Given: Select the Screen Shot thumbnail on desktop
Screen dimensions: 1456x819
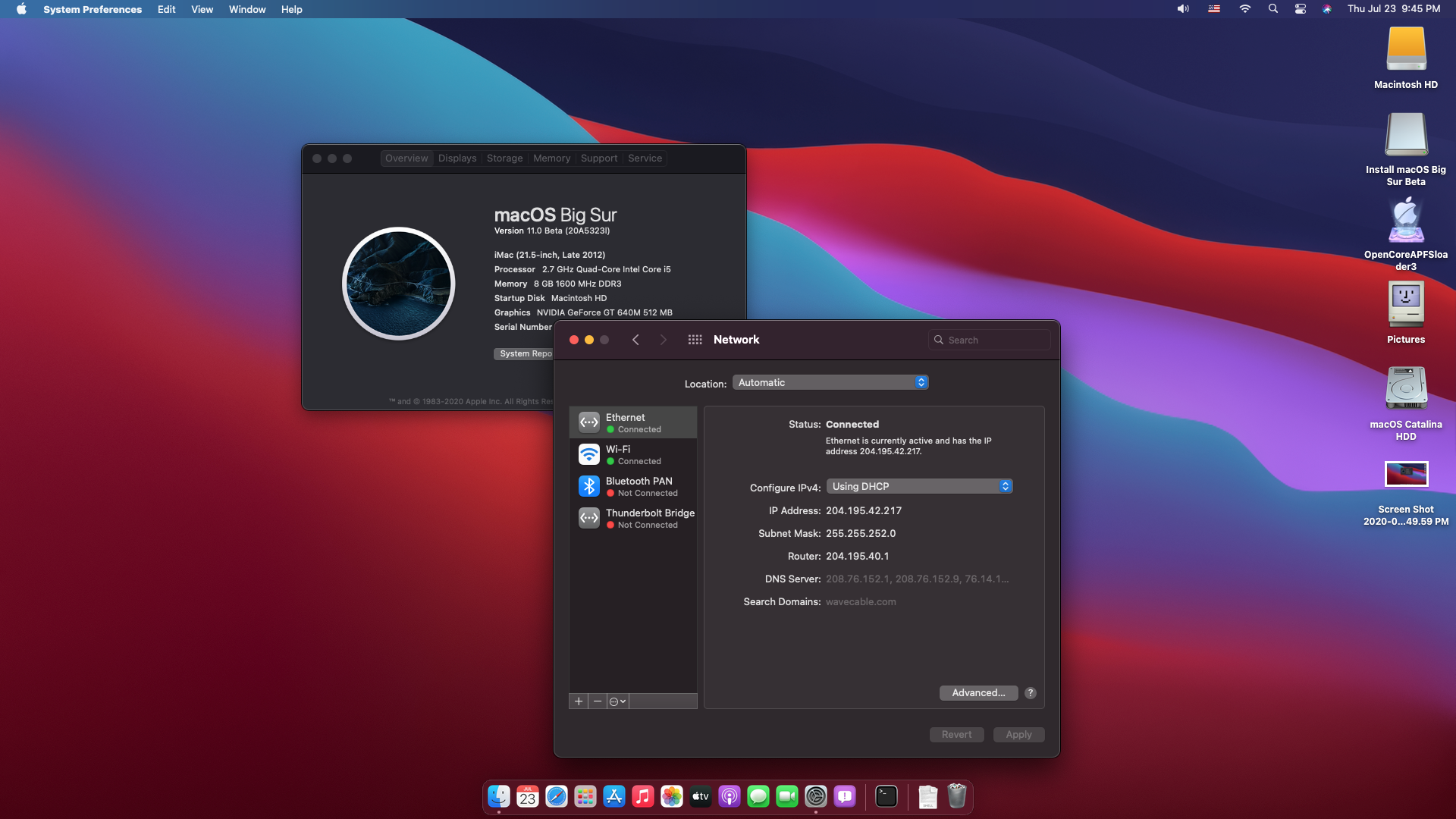Looking at the screenshot, I should point(1406,475).
